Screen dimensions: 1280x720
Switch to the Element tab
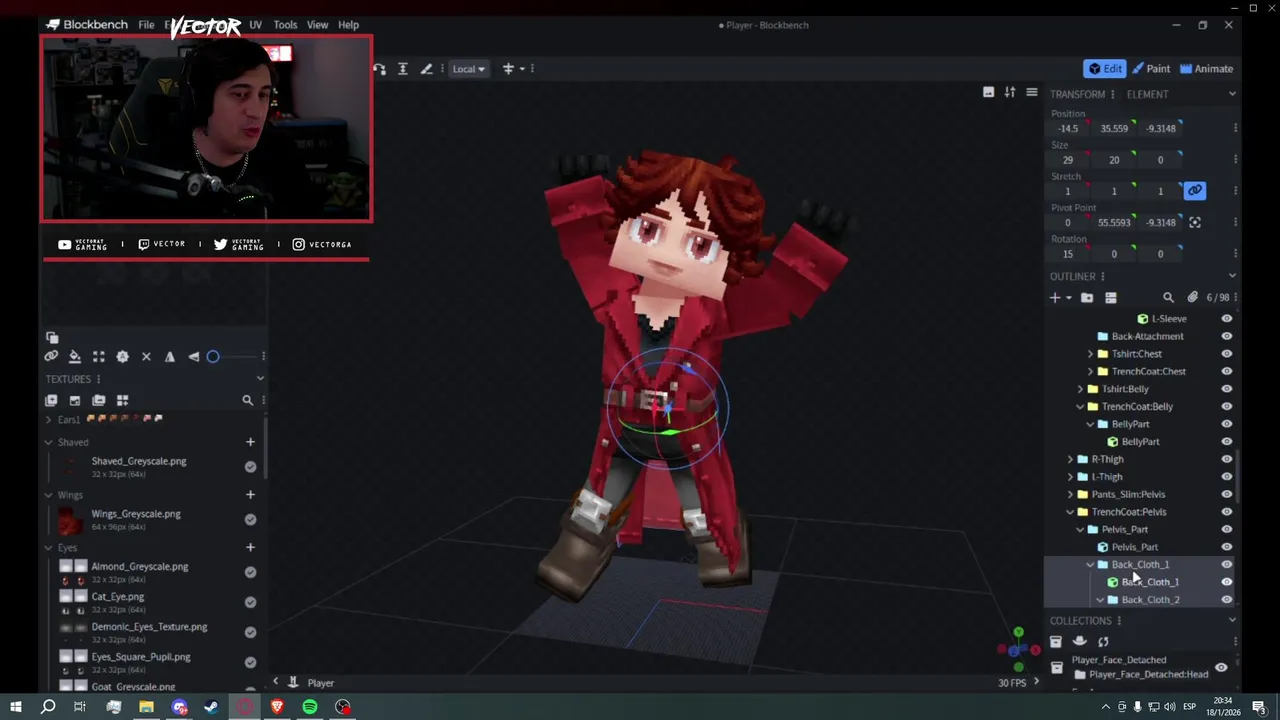point(1147,94)
